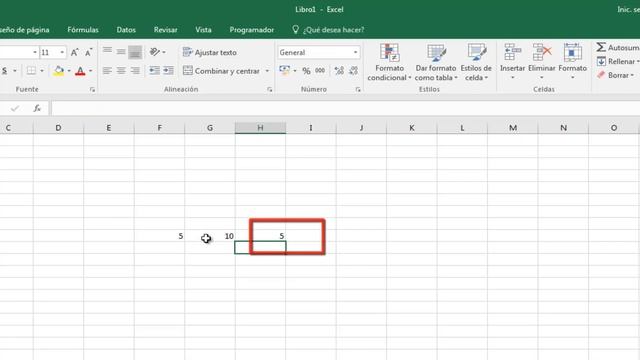Toggle middle vertical alignment

[x=121, y=52]
